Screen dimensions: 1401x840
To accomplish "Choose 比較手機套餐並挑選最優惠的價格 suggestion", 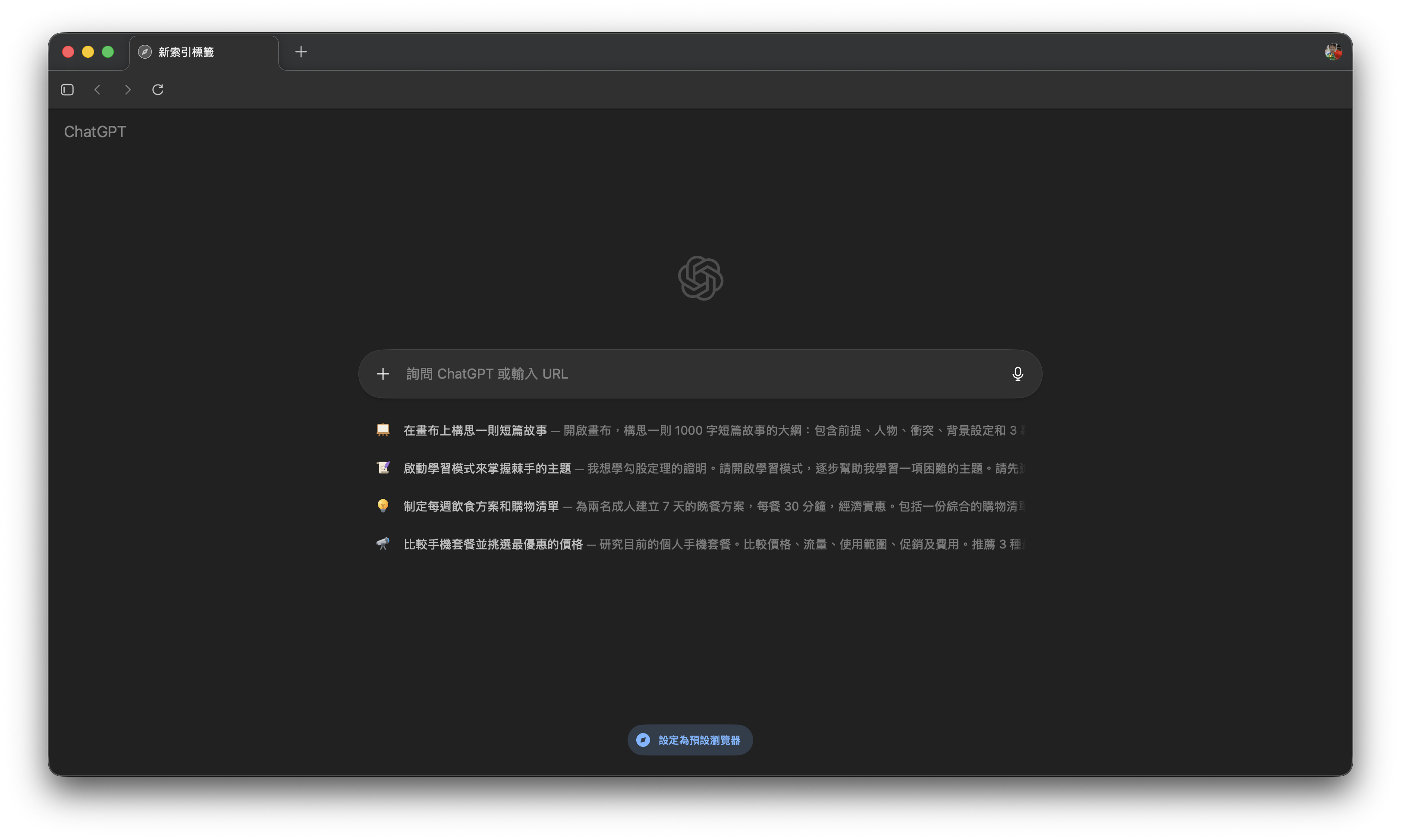I will click(x=493, y=545).
